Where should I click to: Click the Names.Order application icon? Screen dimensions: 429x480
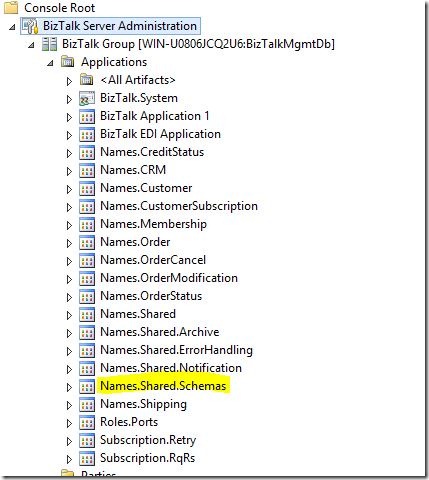87,243
